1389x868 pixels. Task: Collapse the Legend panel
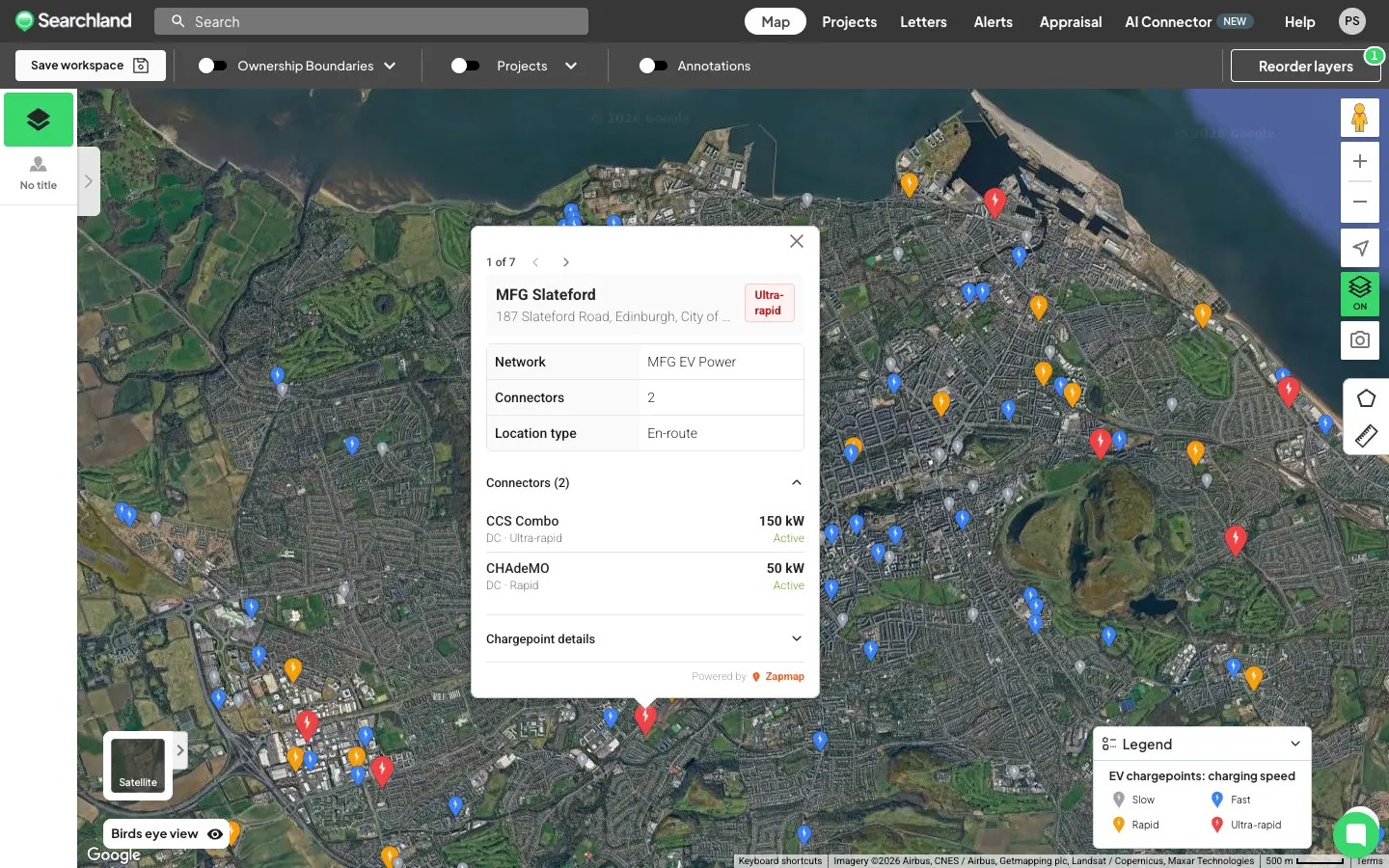1295,744
